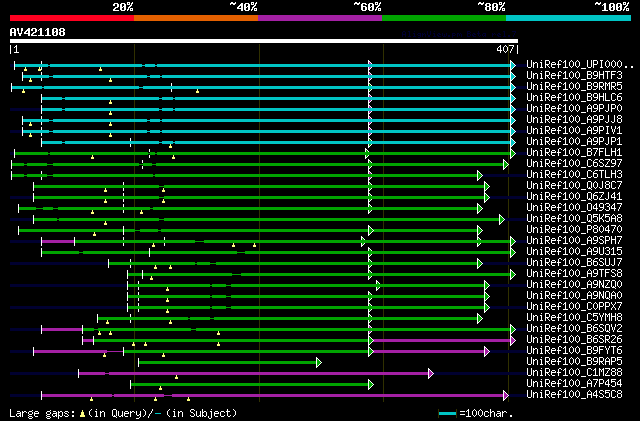Click the cyan 100char scale bar
This screenshot has width=640, height=421.
(447, 414)
